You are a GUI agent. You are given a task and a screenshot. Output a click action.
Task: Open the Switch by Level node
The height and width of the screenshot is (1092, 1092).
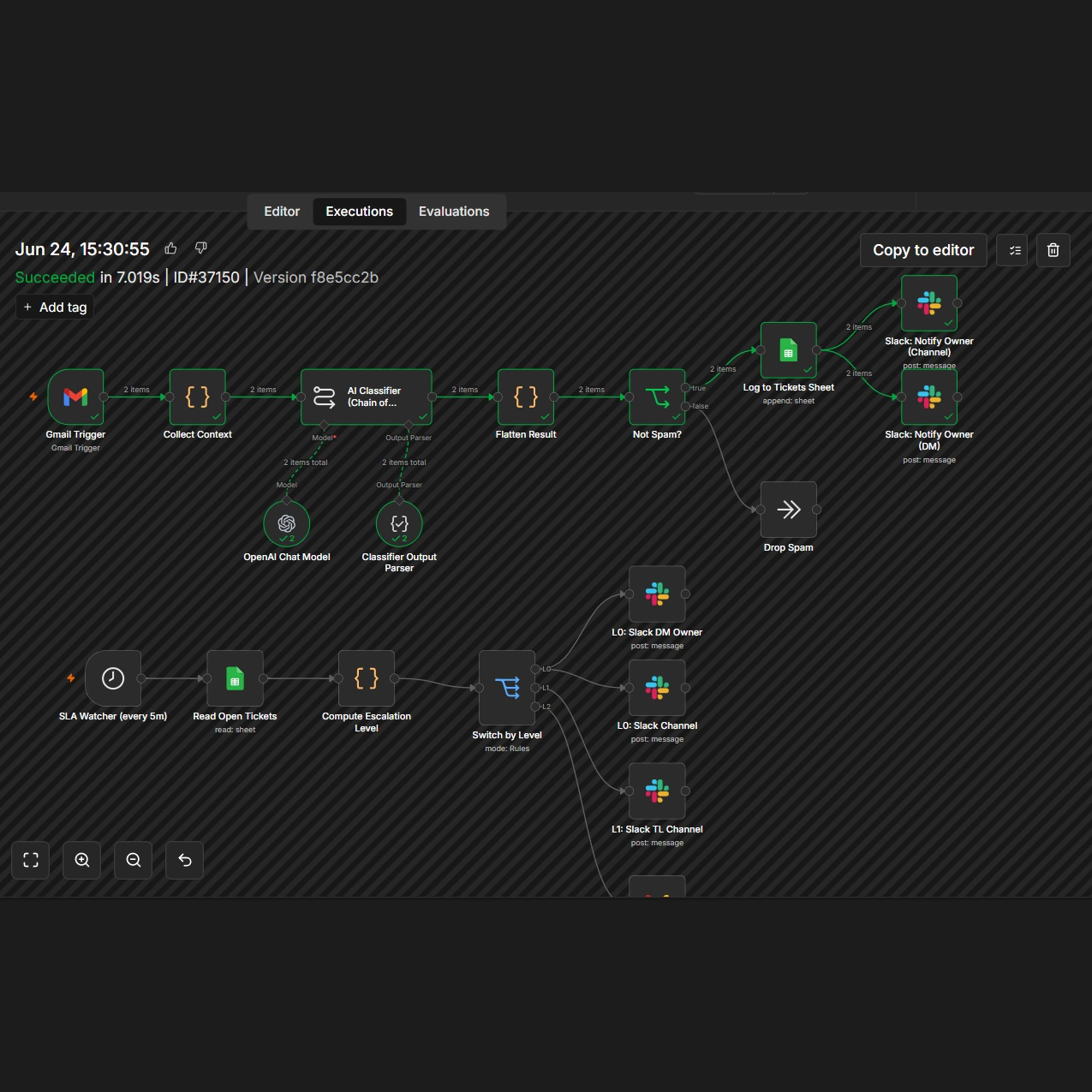[507, 688]
